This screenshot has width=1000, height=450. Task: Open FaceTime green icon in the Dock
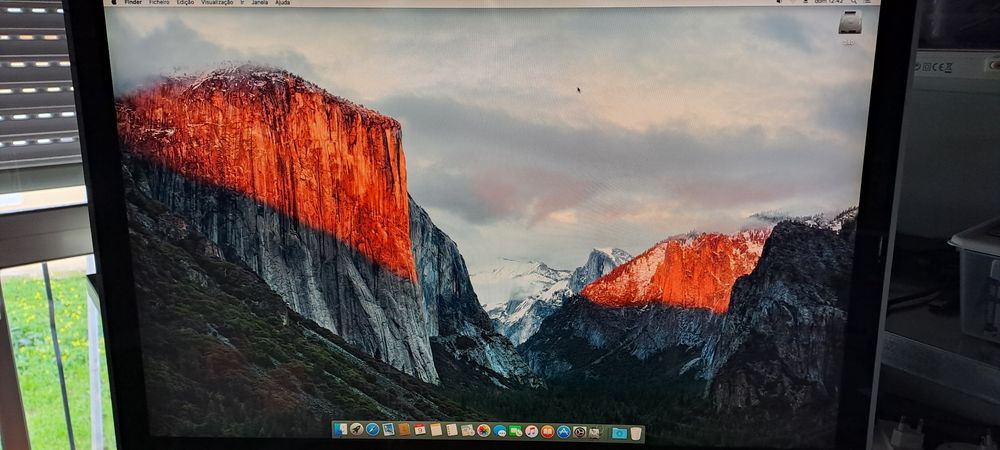(x=515, y=431)
